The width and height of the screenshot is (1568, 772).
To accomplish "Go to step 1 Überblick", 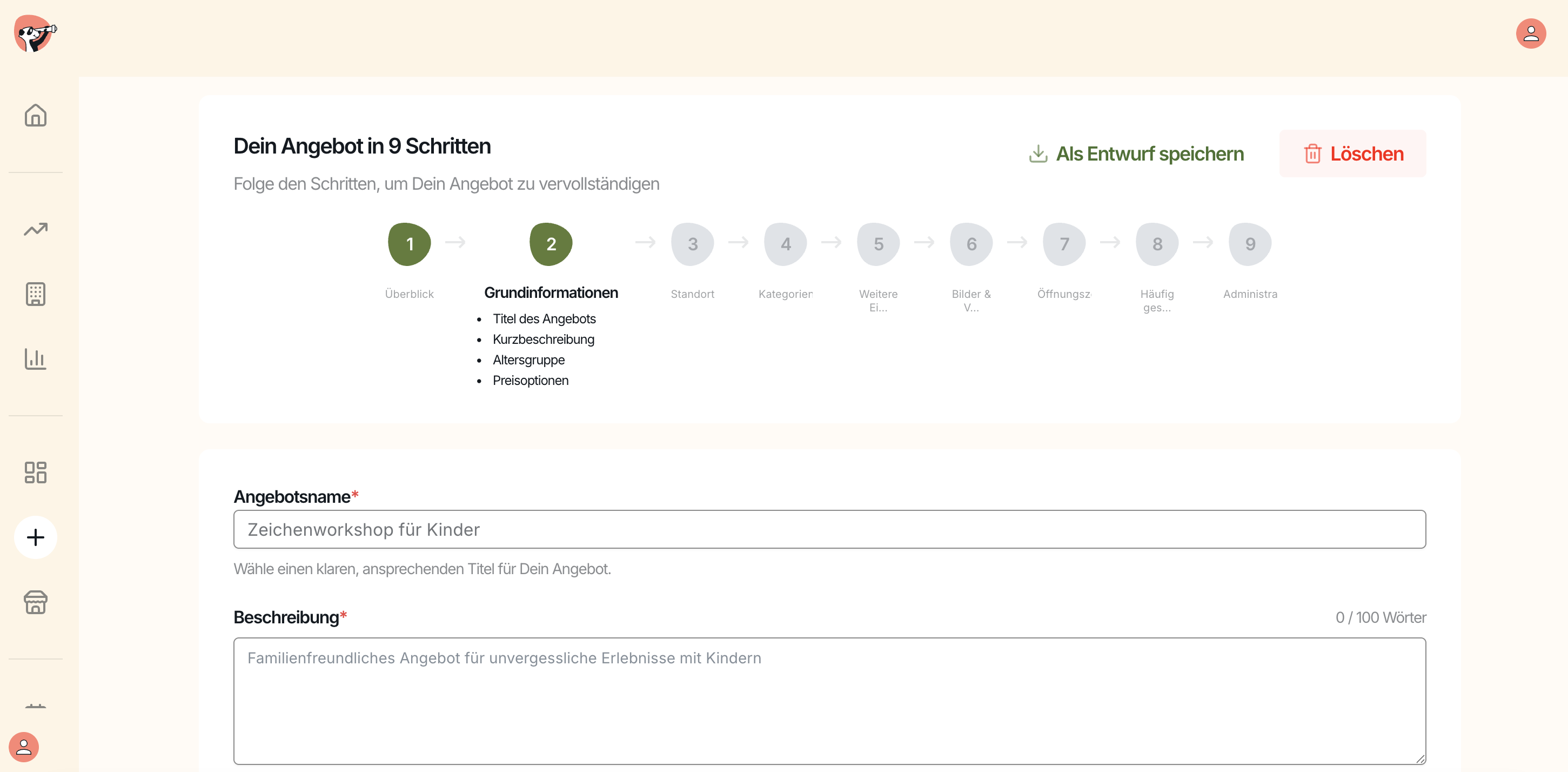I will click(409, 244).
